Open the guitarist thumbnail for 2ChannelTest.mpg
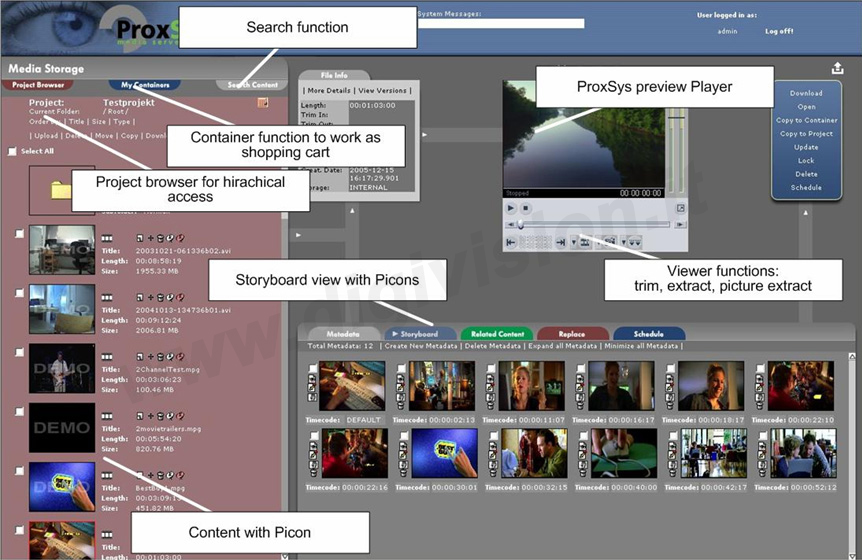The height and width of the screenshot is (560, 862). pos(62,368)
